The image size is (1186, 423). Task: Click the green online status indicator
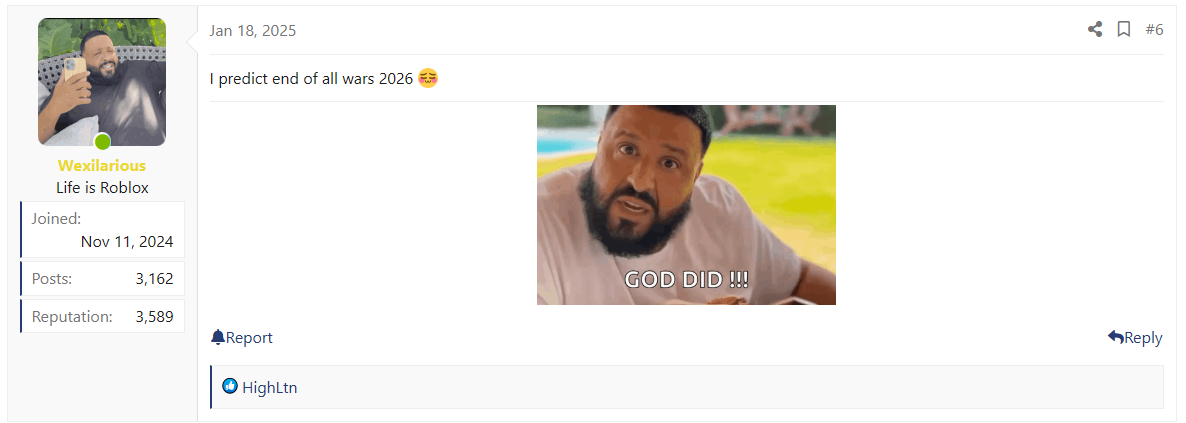[x=102, y=142]
